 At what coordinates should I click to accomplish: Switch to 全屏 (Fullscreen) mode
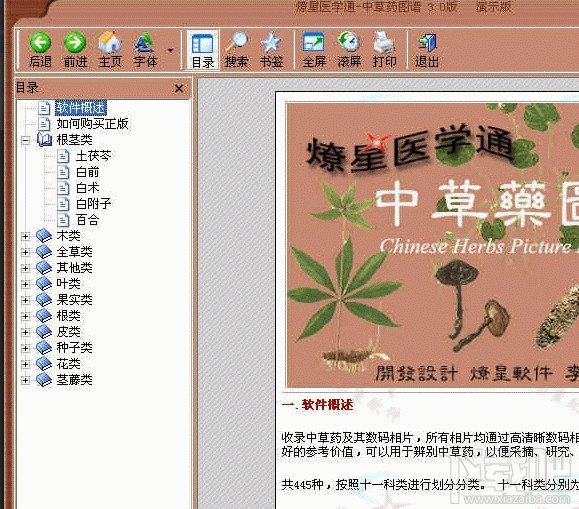[314, 49]
